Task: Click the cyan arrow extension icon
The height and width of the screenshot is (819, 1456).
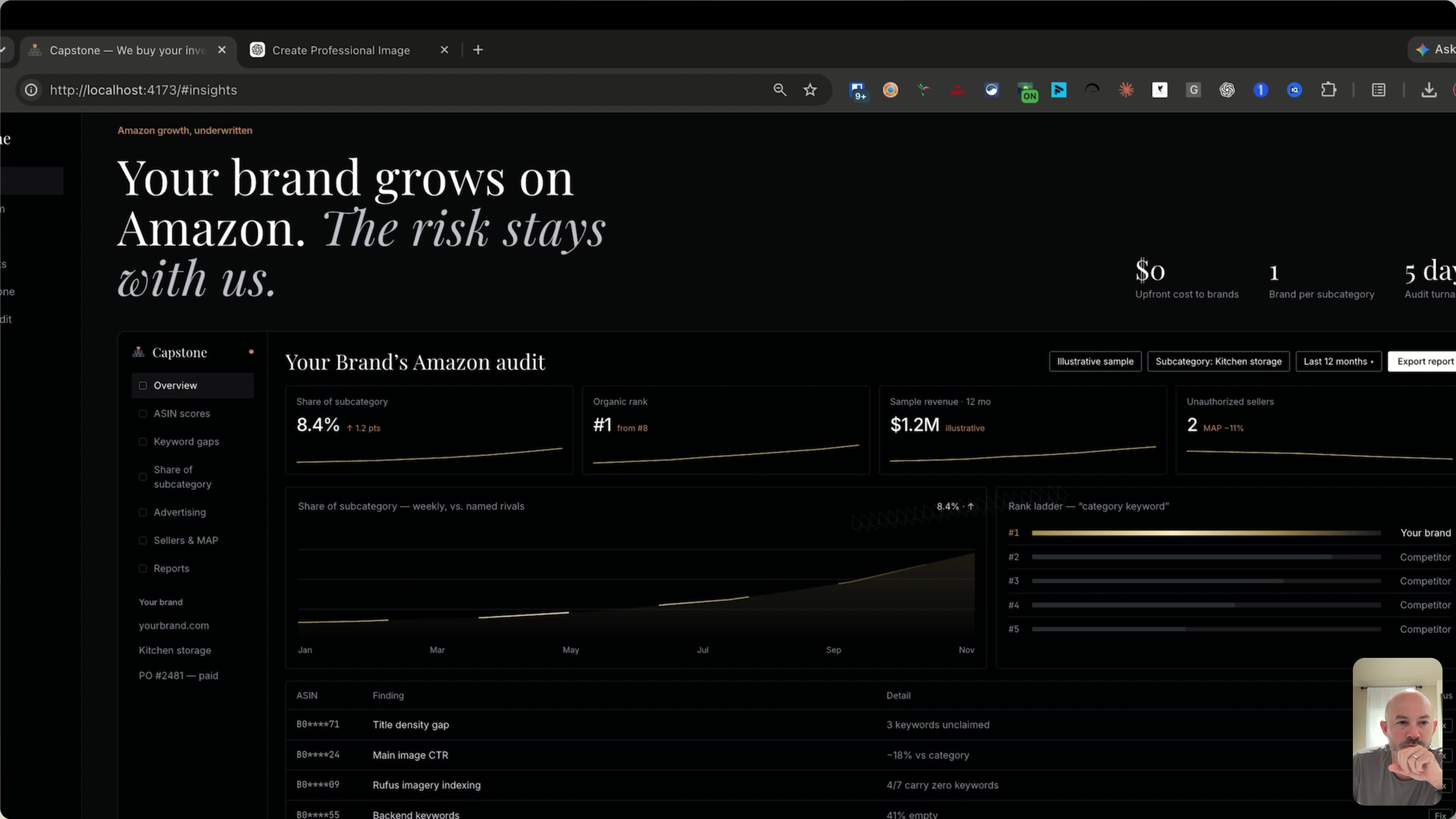Action: [1059, 90]
